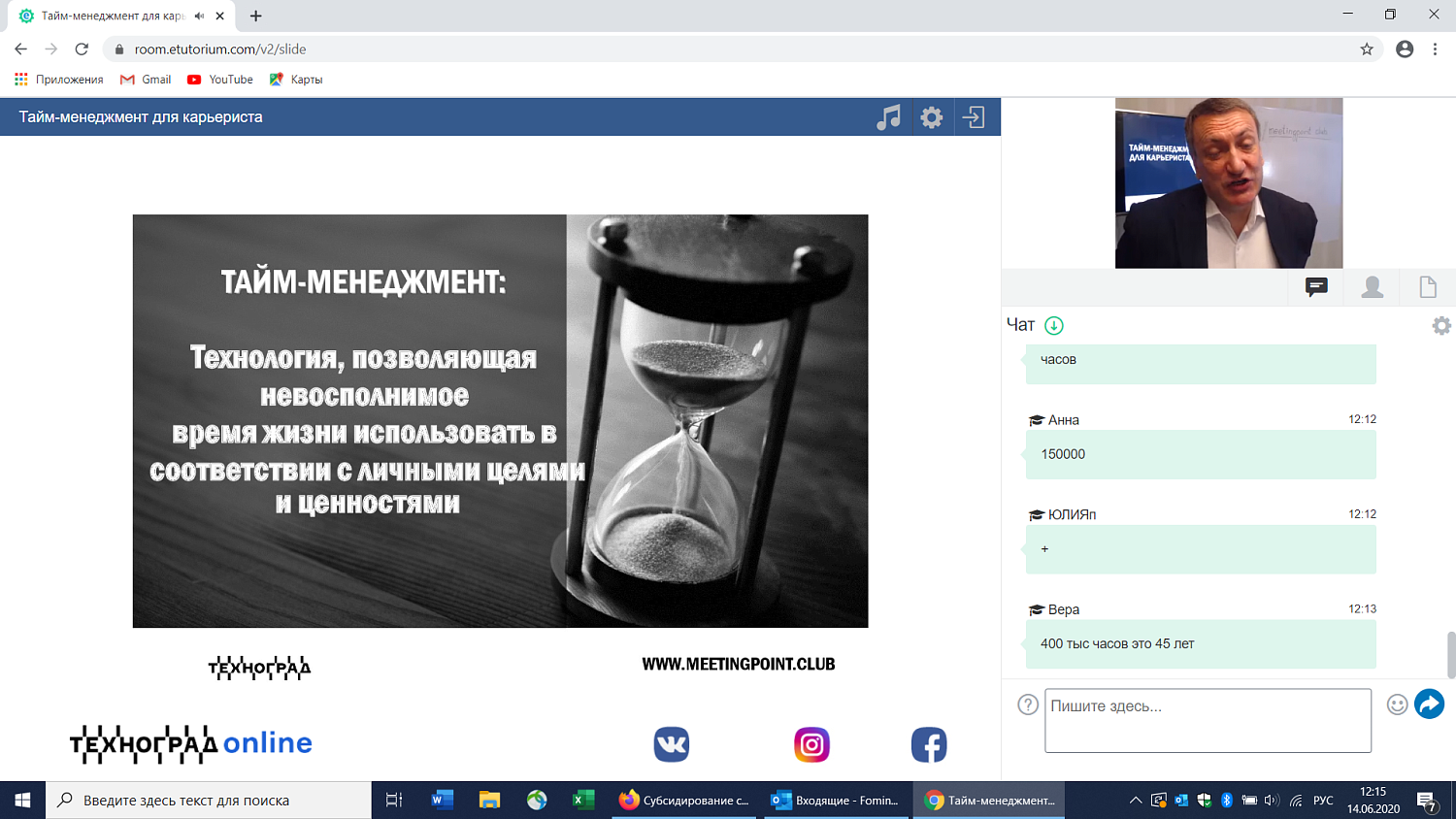Open the webinar settings gear
The image size is (1456, 819).
pos(932,116)
